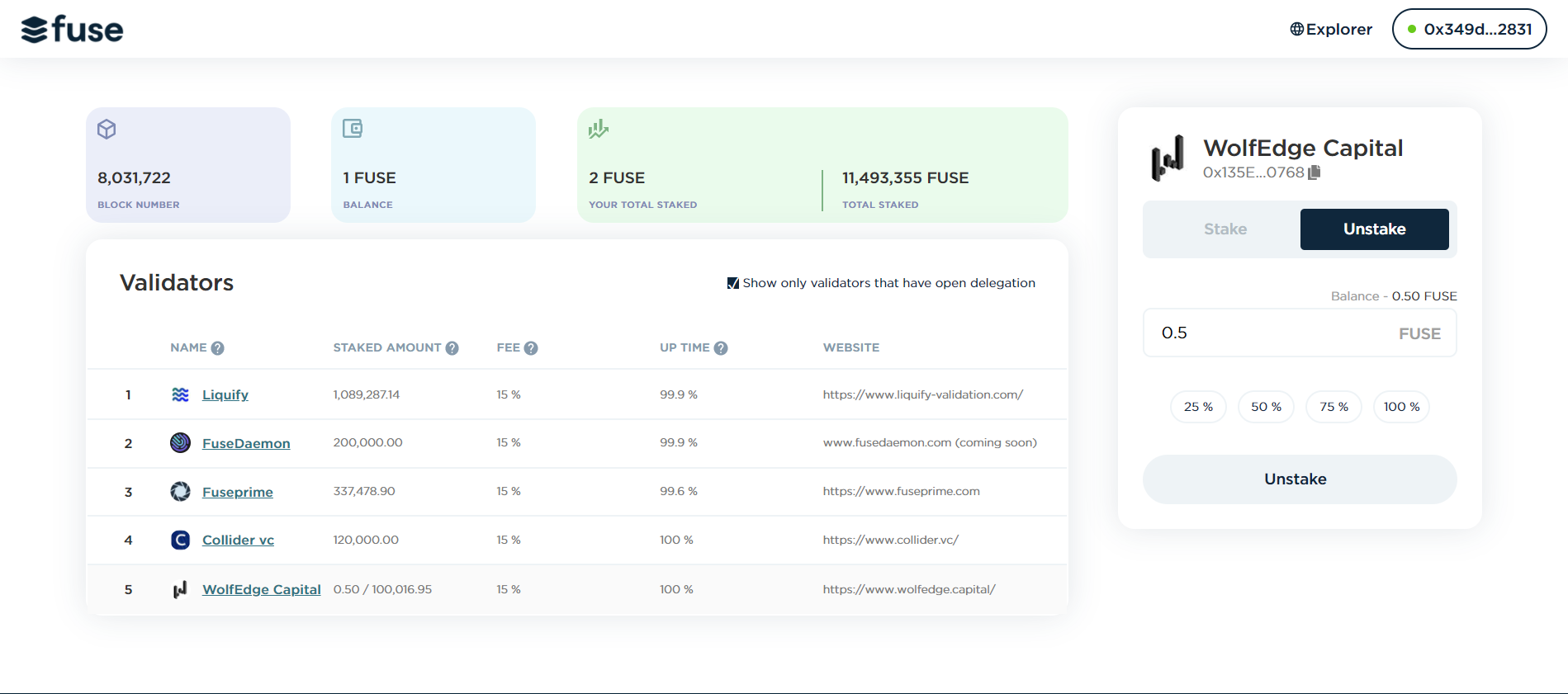Screen dimensions: 1568x694
Task: Switch to the Stake tab
Action: click(1225, 229)
